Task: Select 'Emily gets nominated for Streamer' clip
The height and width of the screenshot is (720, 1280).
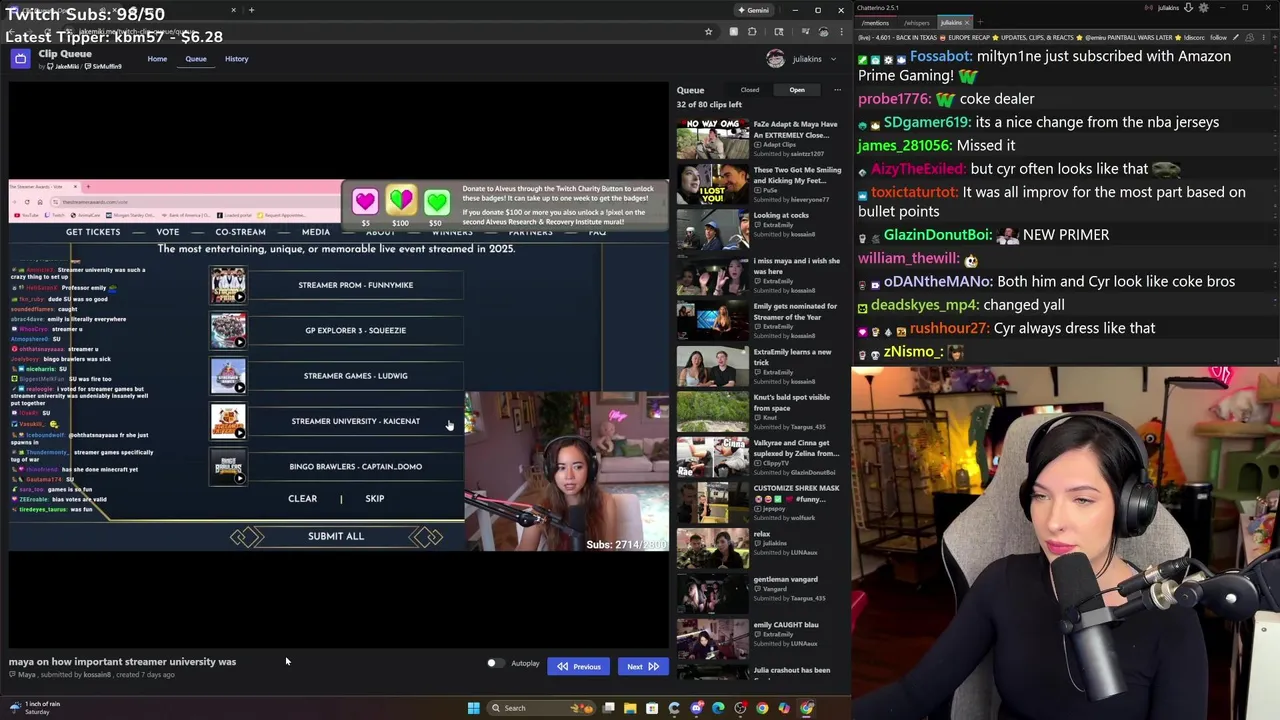Action: 758,320
